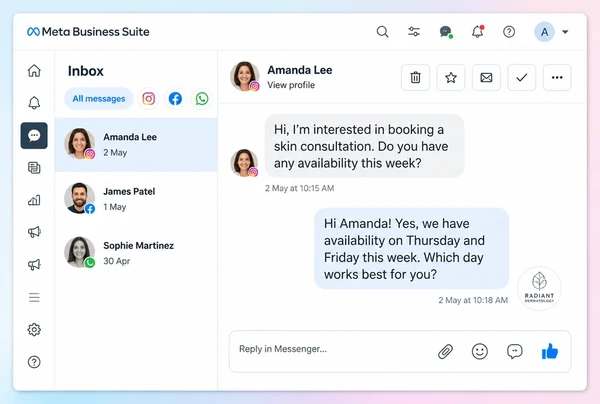Image resolution: width=600 pixels, height=404 pixels.
Task: Open the emoji picker
Action: click(x=479, y=351)
